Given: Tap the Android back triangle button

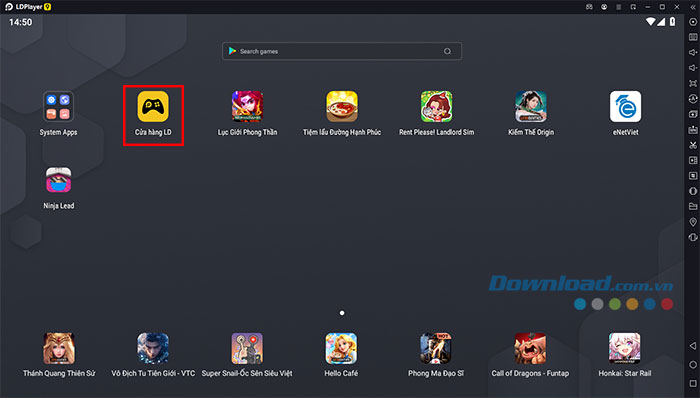Looking at the screenshot, I should click(693, 346).
